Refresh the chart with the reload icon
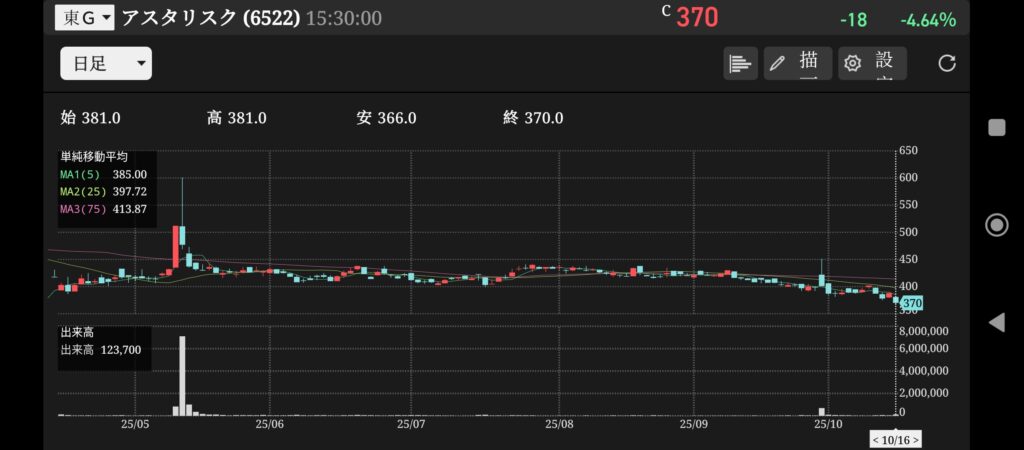This screenshot has height=450, width=1024. point(947,63)
